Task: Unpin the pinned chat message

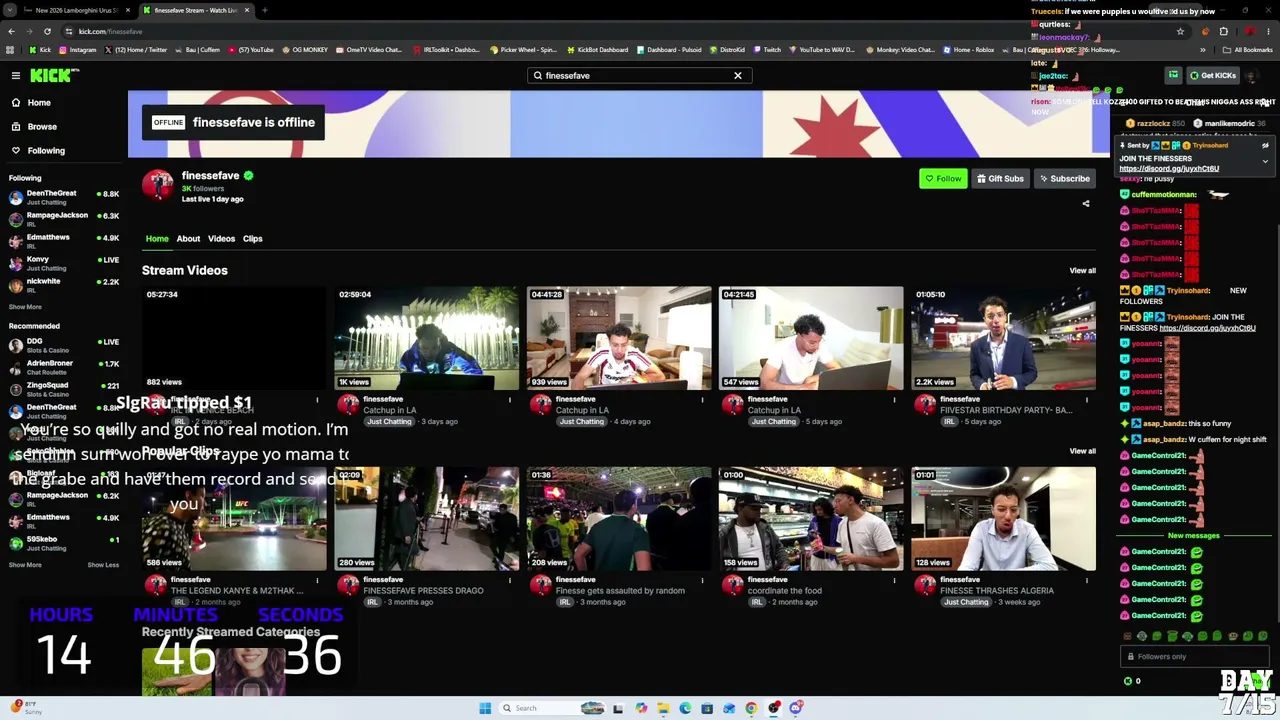Action: tap(1265, 146)
